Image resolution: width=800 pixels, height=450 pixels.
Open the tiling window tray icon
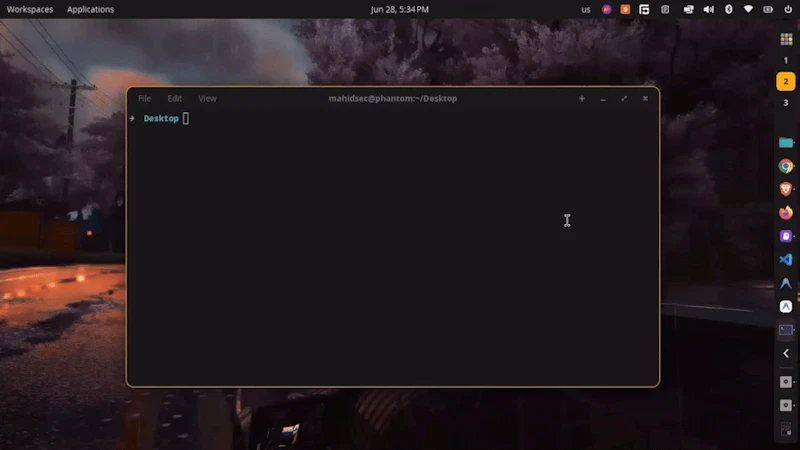click(x=644, y=9)
